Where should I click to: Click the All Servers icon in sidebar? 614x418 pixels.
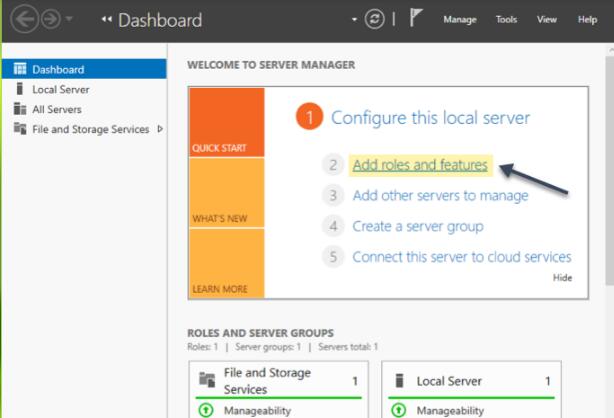coord(20,109)
